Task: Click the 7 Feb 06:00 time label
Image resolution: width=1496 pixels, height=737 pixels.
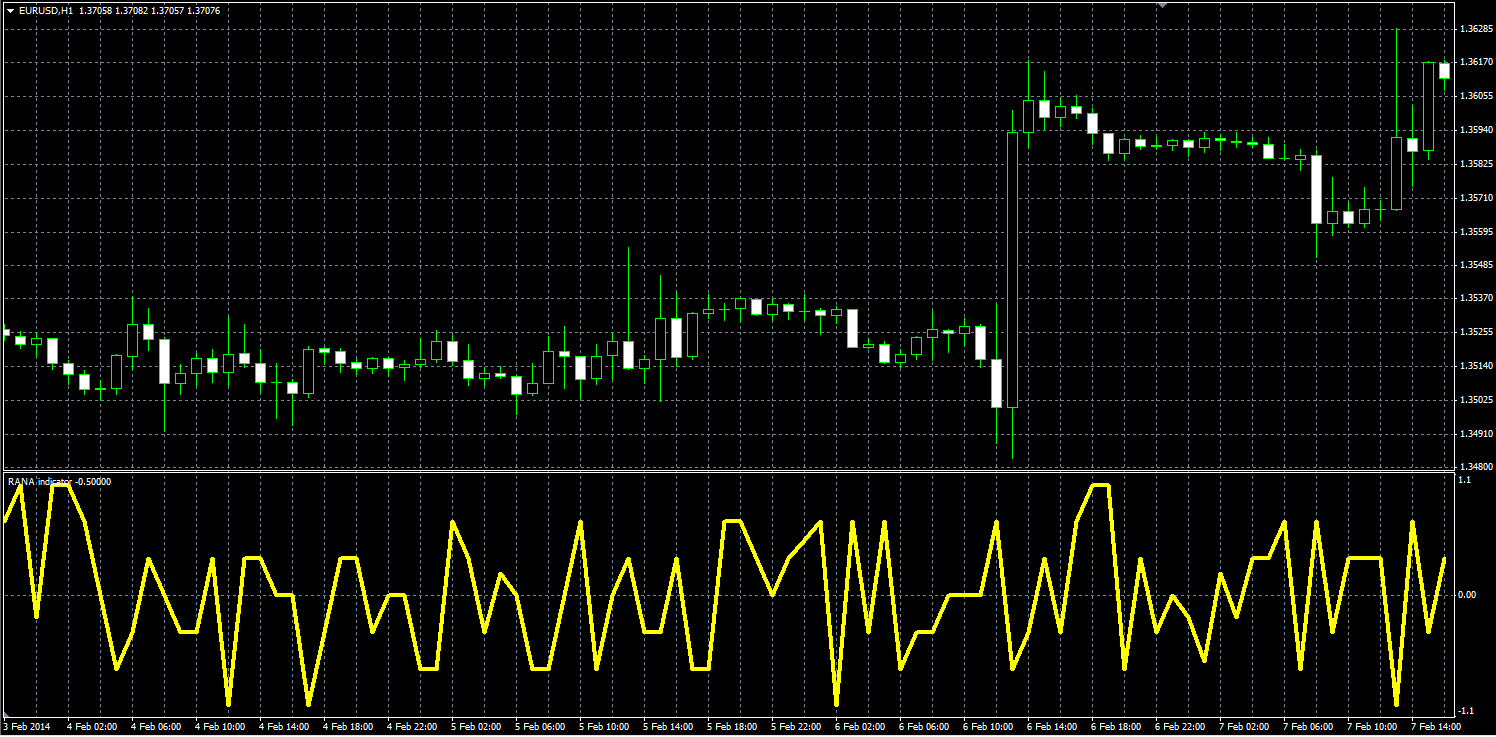Action: 1308,727
